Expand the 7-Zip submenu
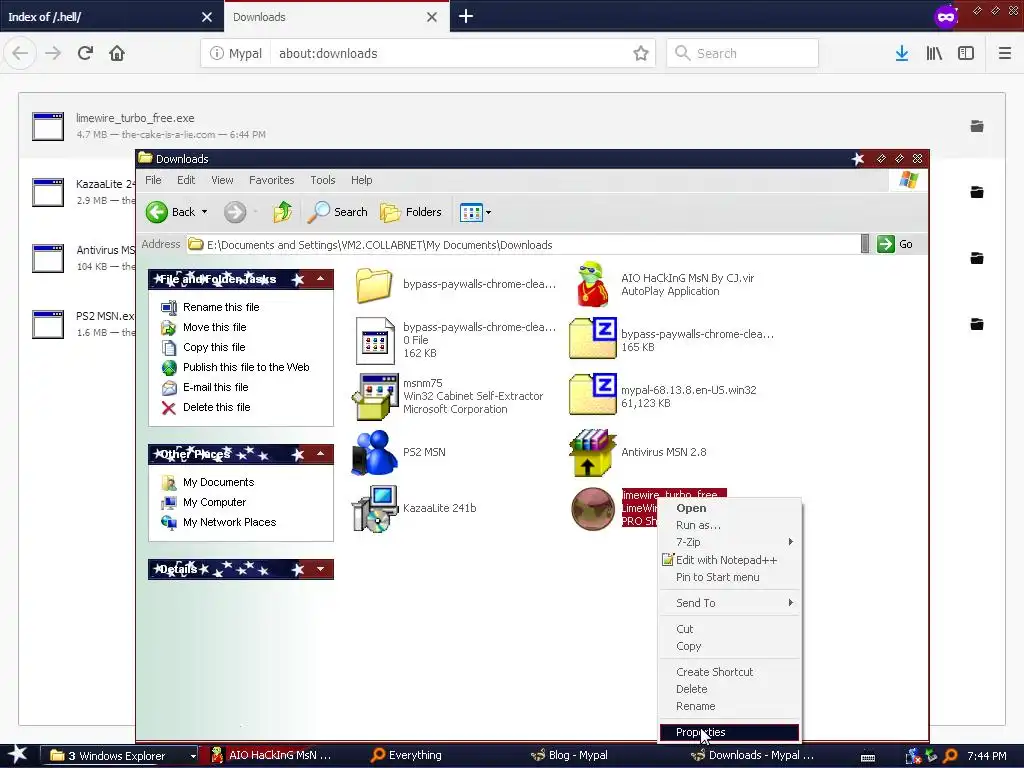 click(x=790, y=541)
